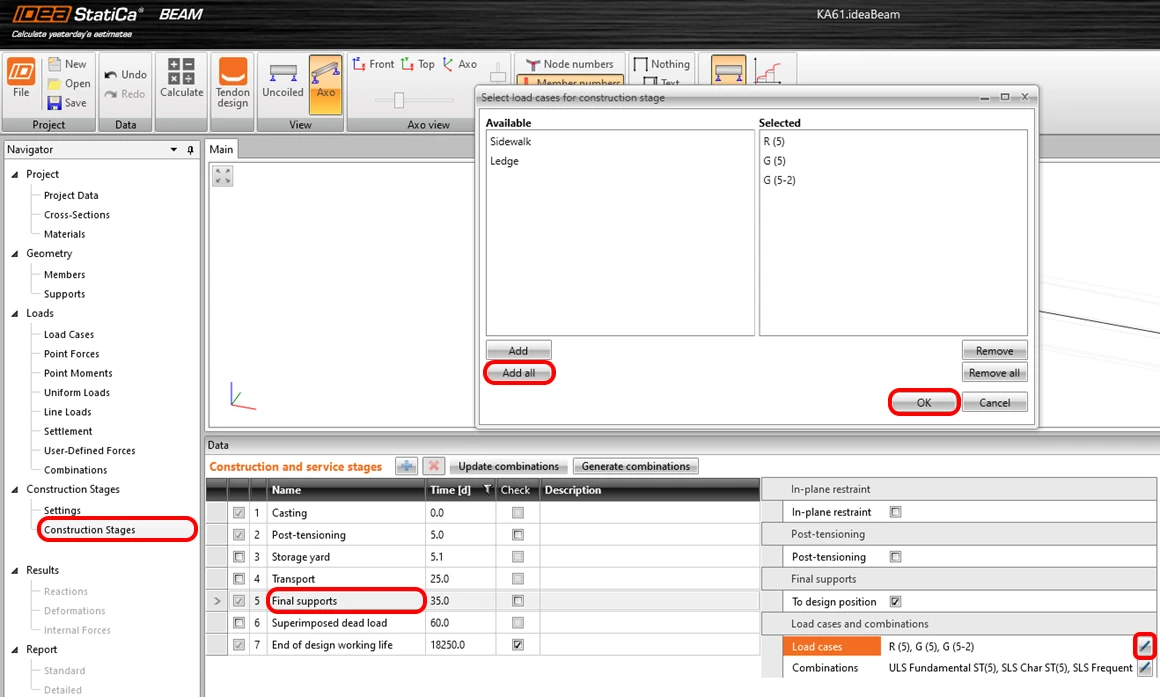Image resolution: width=1160 pixels, height=697 pixels.
Task: Click the fit-to-view icon in Main window
Action: tap(223, 176)
